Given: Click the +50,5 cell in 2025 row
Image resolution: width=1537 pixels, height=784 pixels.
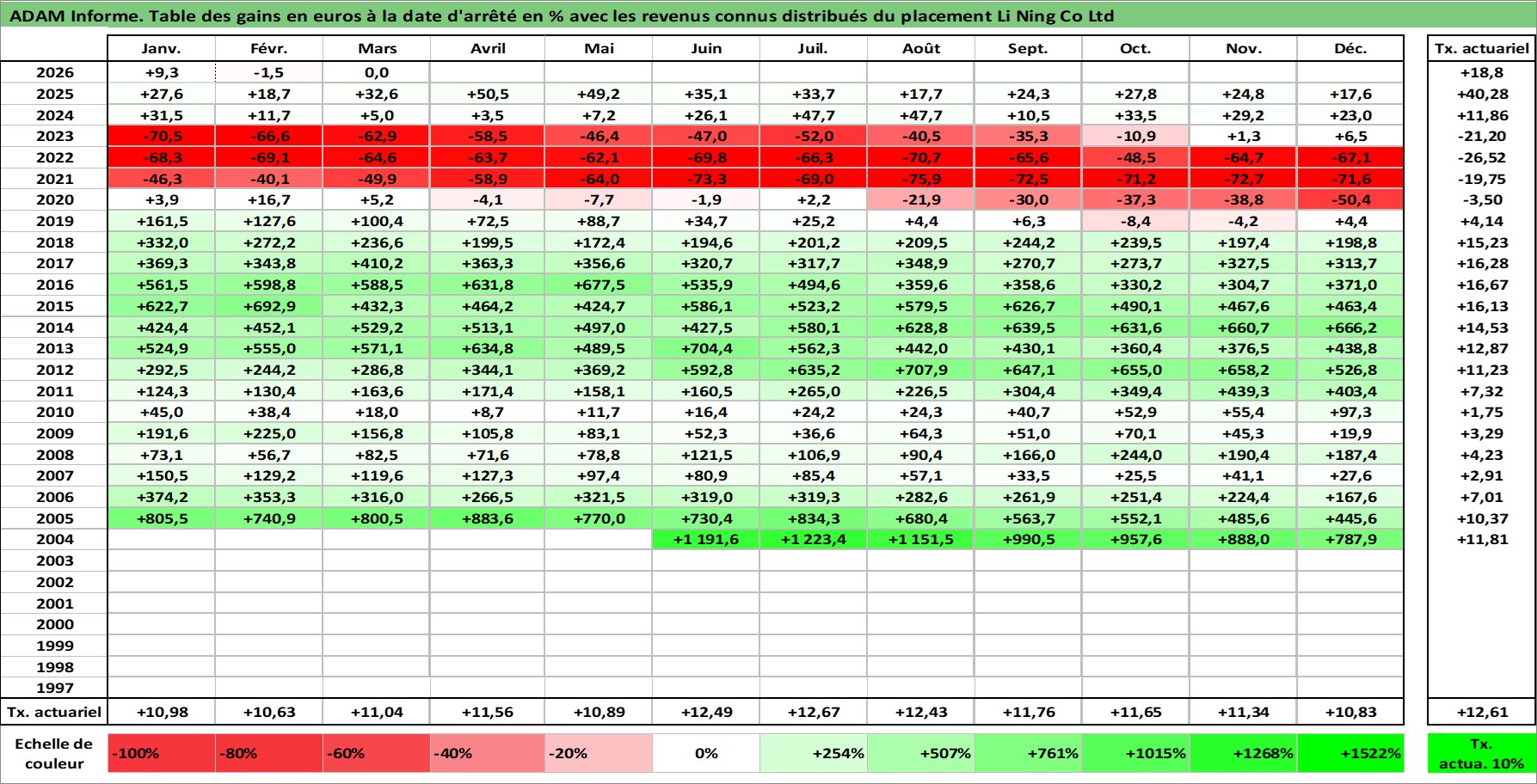Looking at the screenshot, I should [488, 94].
